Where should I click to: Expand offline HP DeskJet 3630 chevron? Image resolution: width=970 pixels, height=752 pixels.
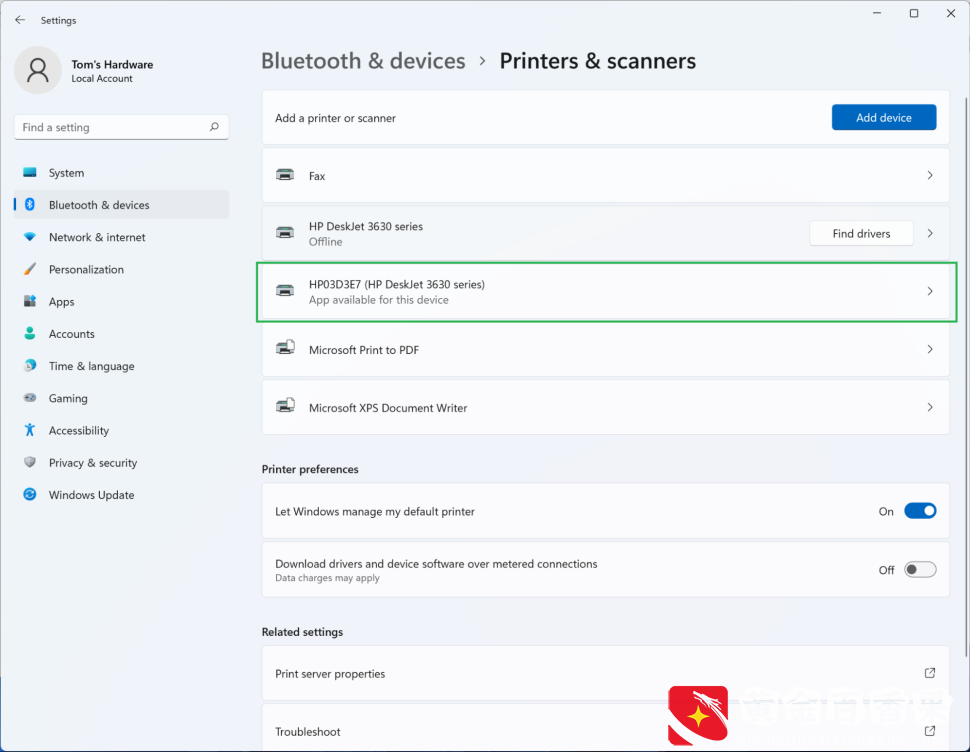click(930, 233)
